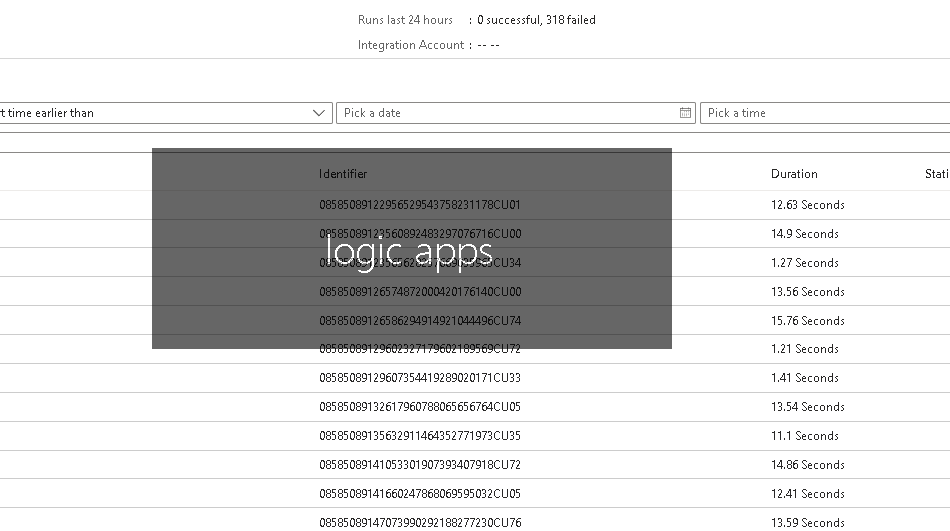Viewport: 950px width, 531px height.
Task: Select run identifier ending 277230CU76
Action: 420,523
